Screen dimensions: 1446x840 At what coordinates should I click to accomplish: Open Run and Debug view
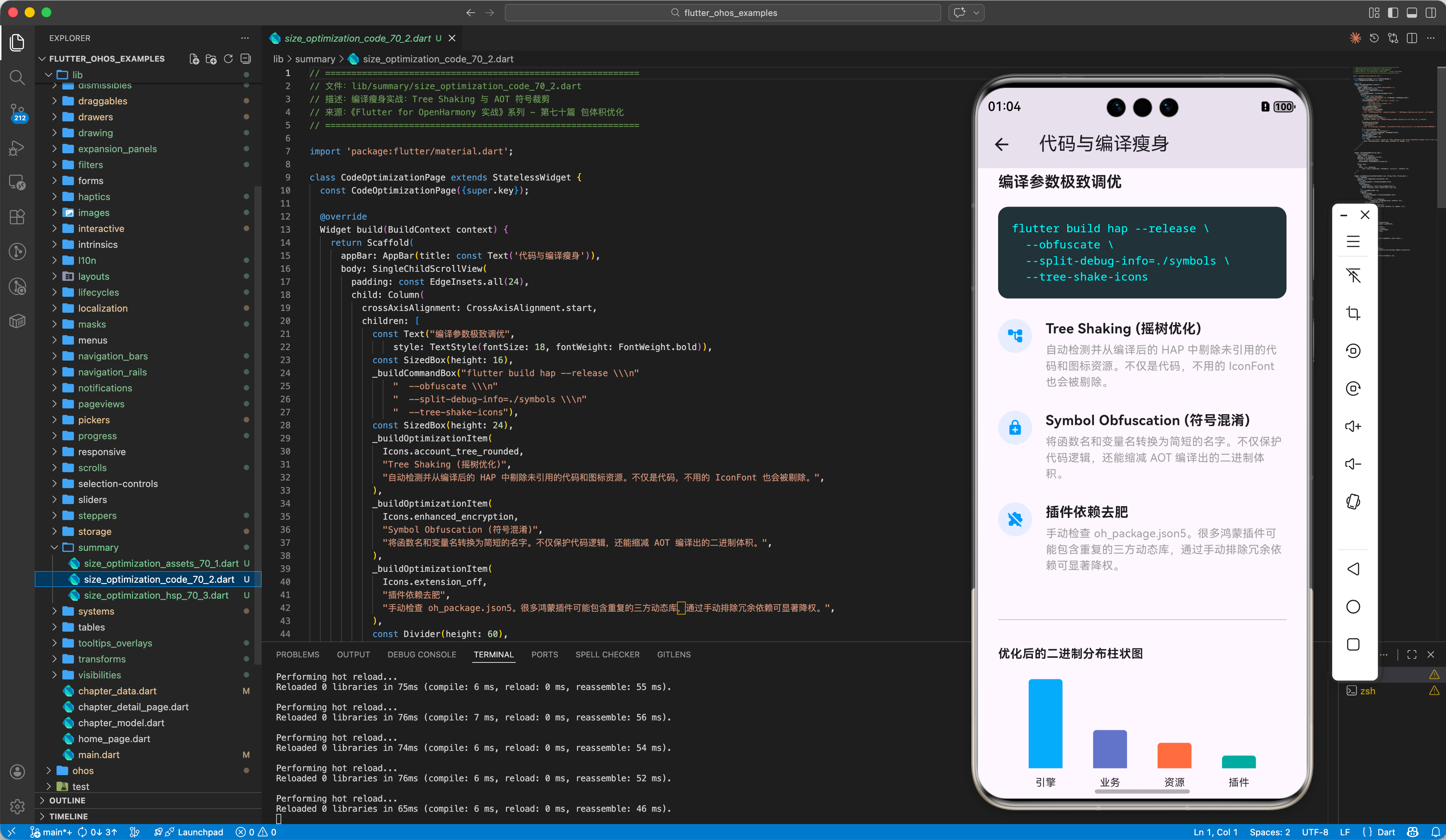tap(17, 148)
